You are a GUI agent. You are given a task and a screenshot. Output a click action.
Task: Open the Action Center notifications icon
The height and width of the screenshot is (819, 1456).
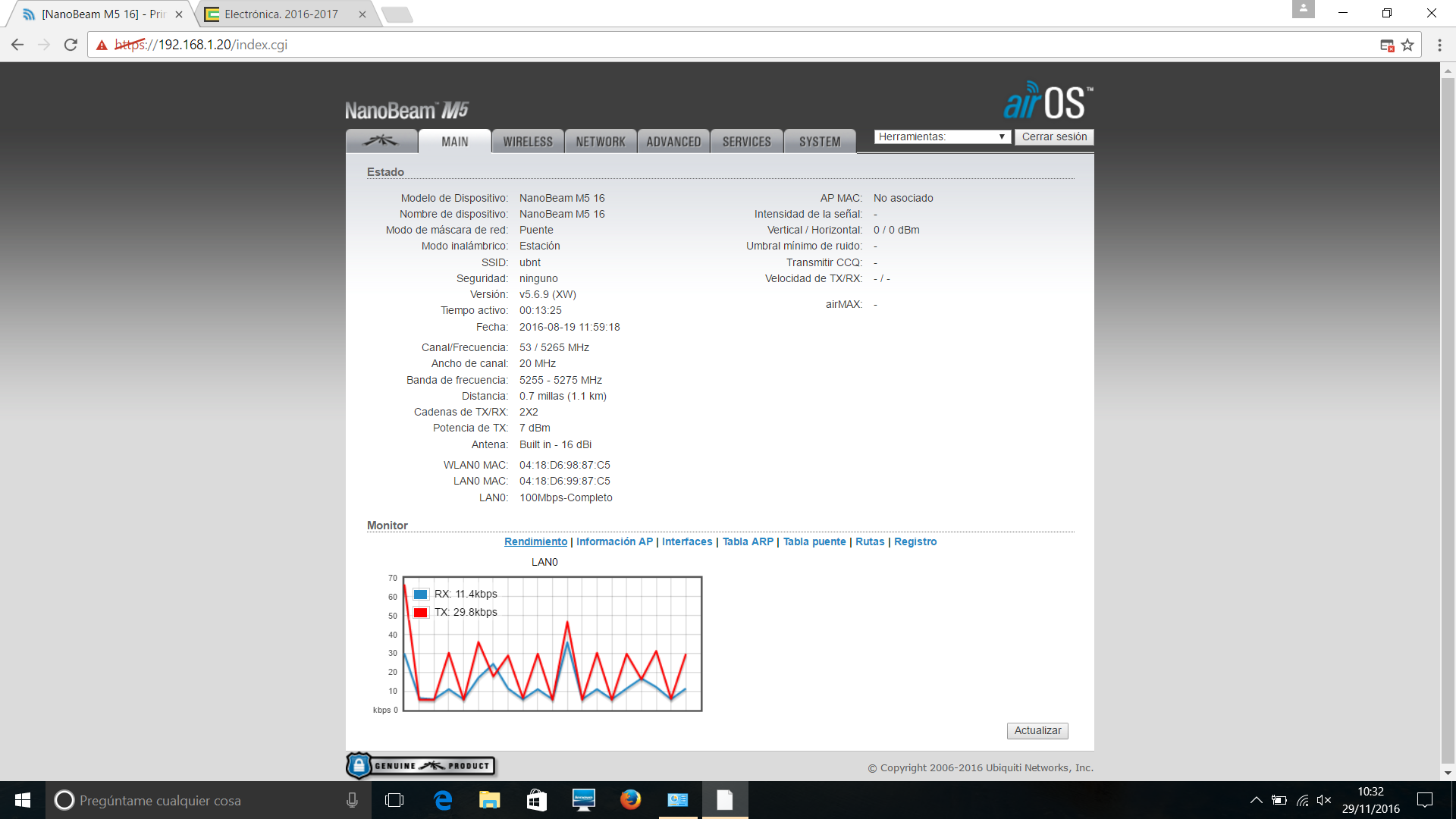(x=1425, y=800)
